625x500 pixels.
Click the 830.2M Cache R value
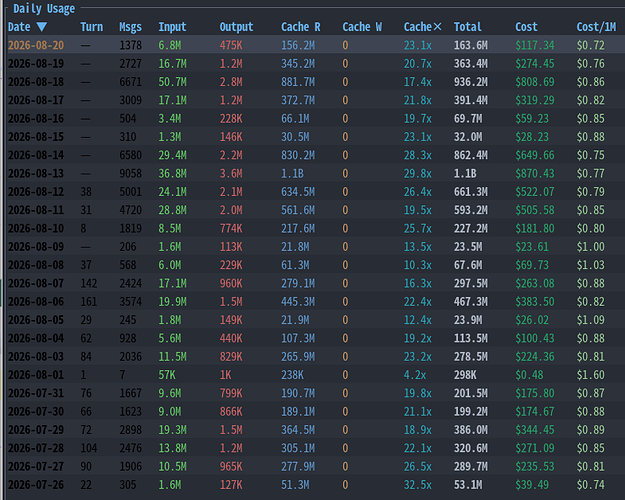click(298, 155)
